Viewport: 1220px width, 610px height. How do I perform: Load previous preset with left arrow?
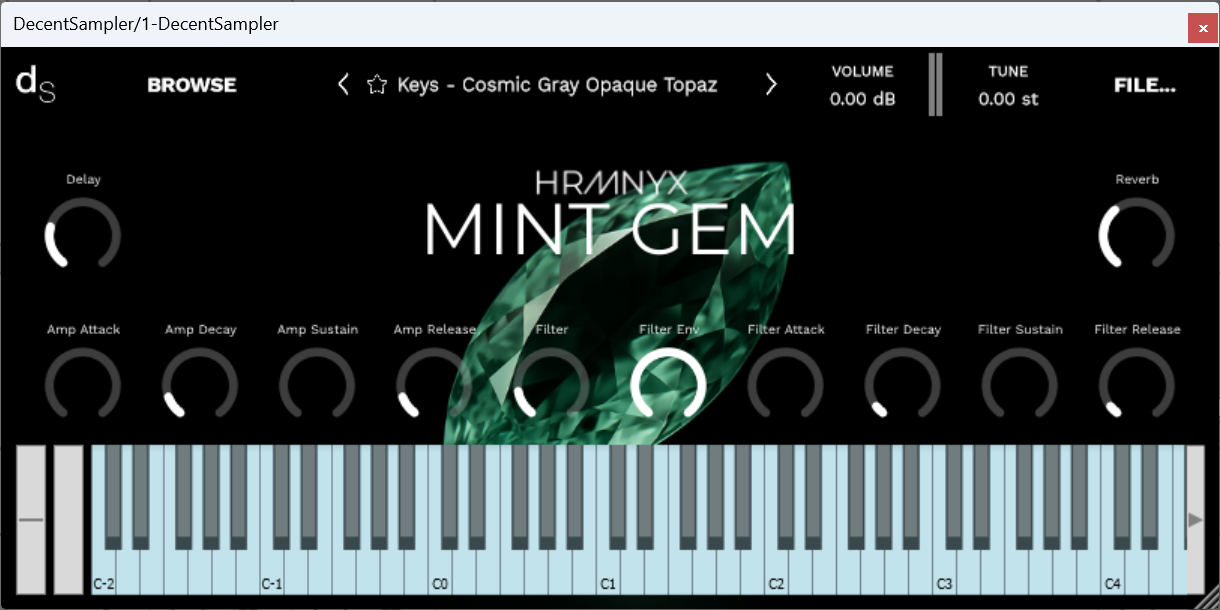tap(343, 85)
